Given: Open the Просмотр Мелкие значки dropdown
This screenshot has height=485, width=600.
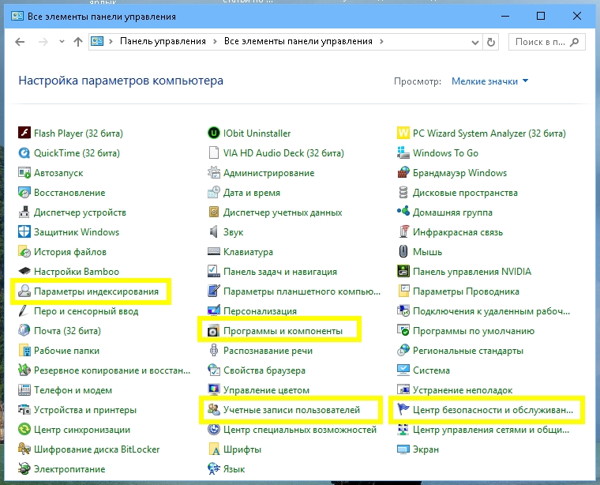Looking at the screenshot, I should point(489,81).
